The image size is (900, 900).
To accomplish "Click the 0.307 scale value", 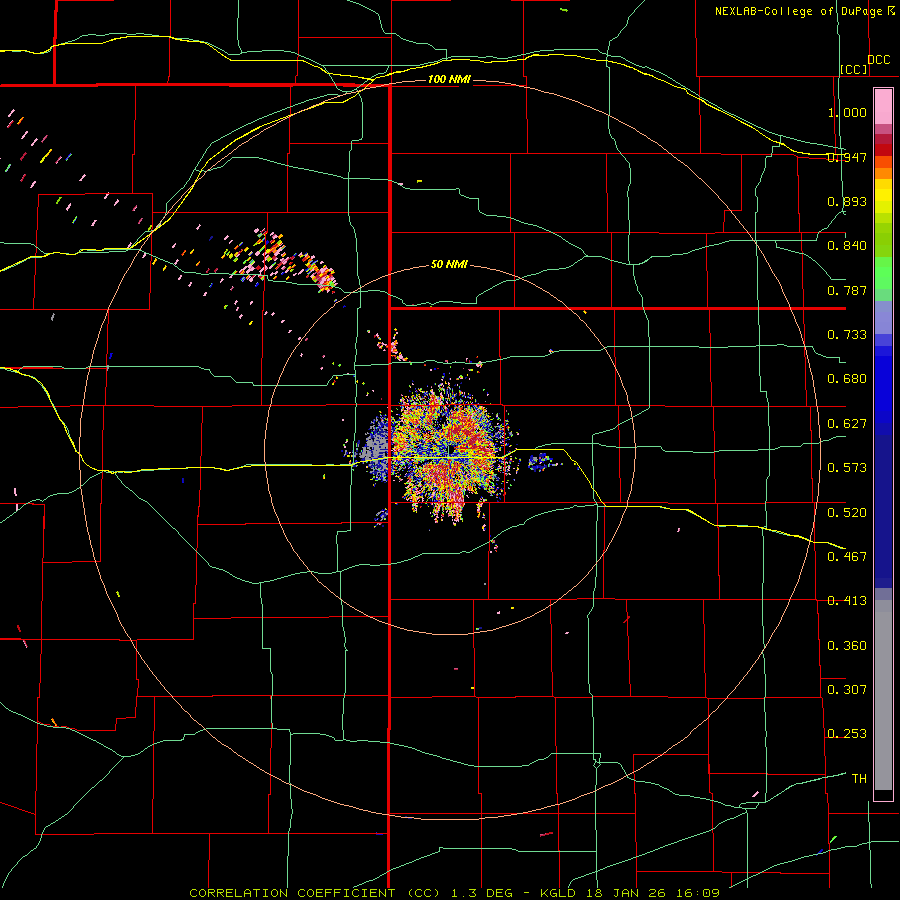I will pos(847,690).
